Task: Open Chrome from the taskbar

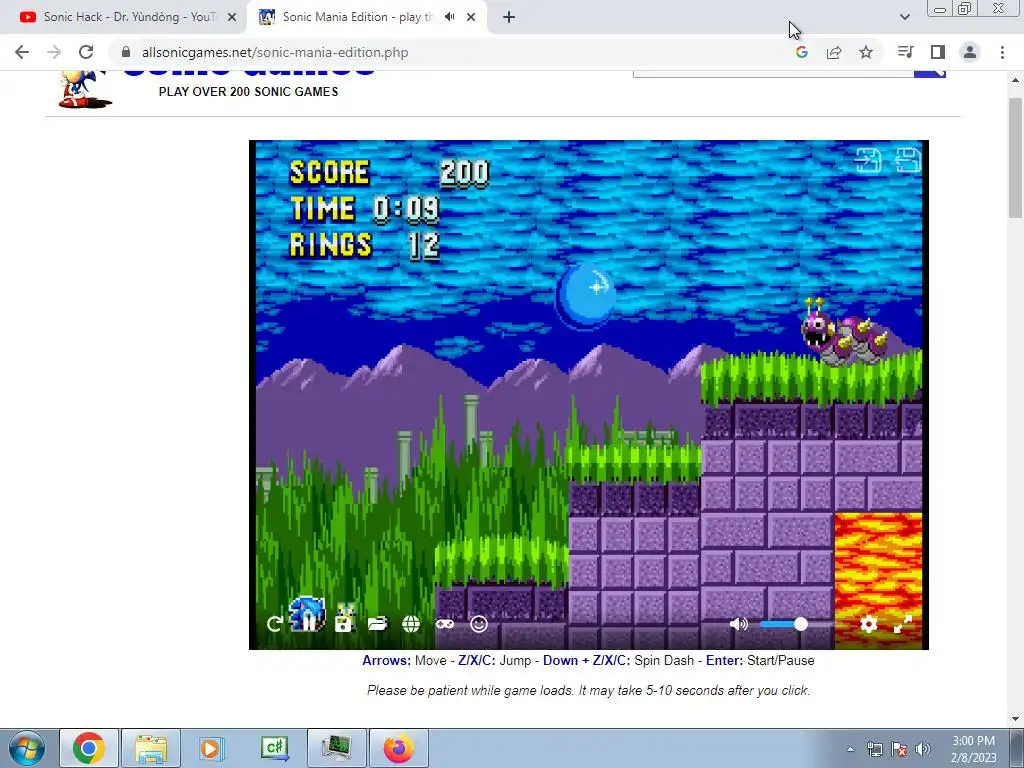Action: 89,748
